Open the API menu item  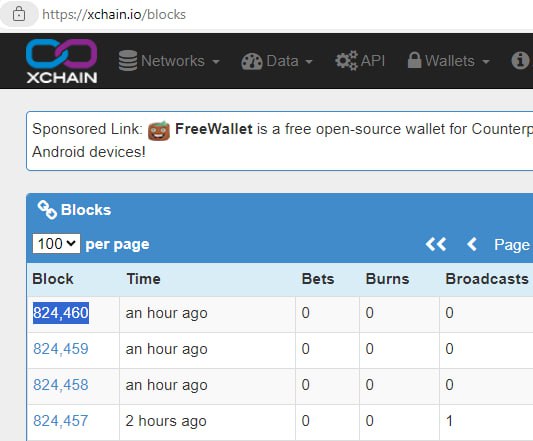click(360, 61)
